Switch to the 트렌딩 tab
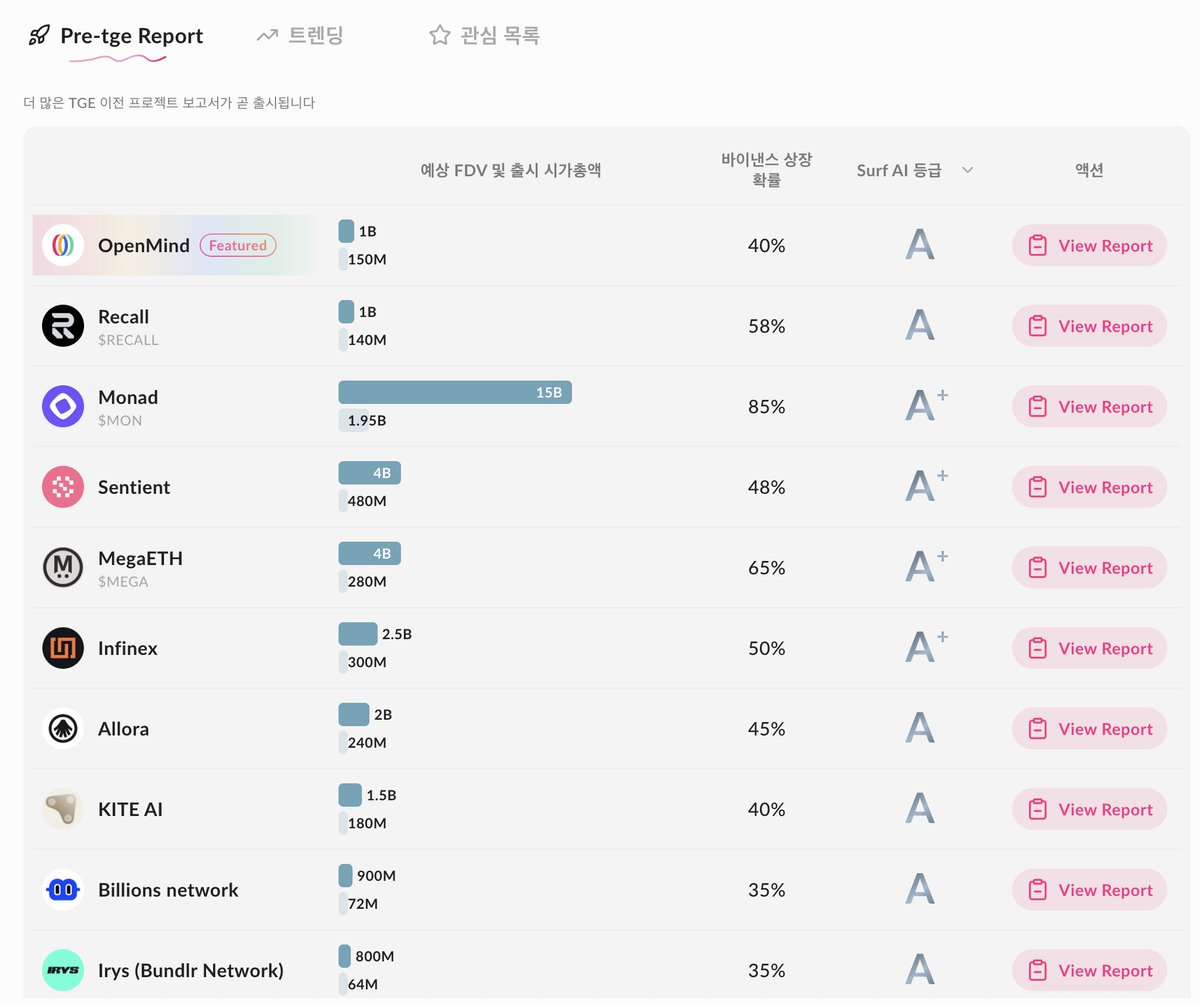The width and height of the screenshot is (1200, 1004). (300, 36)
